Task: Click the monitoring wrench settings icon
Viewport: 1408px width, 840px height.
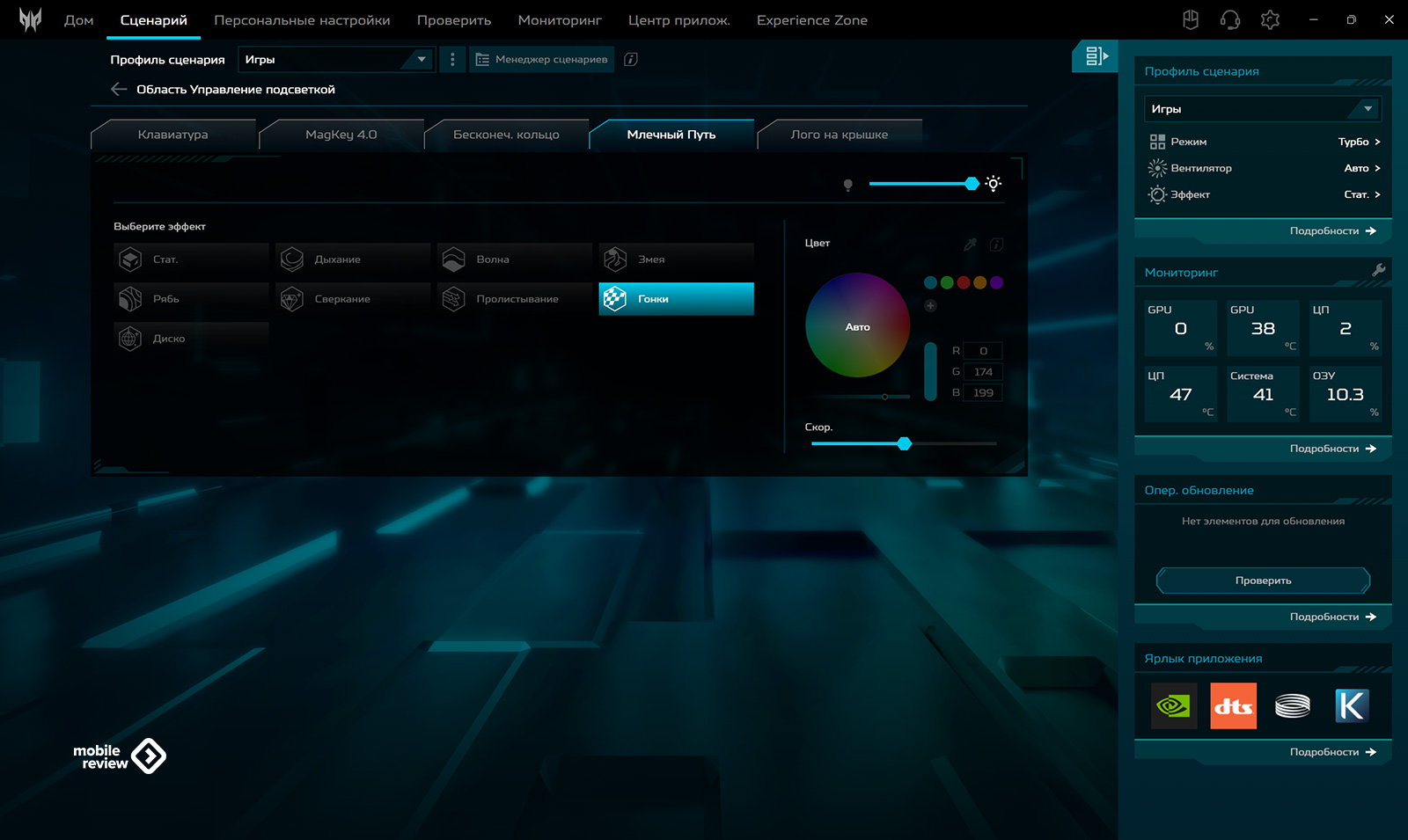Action: click(x=1378, y=271)
